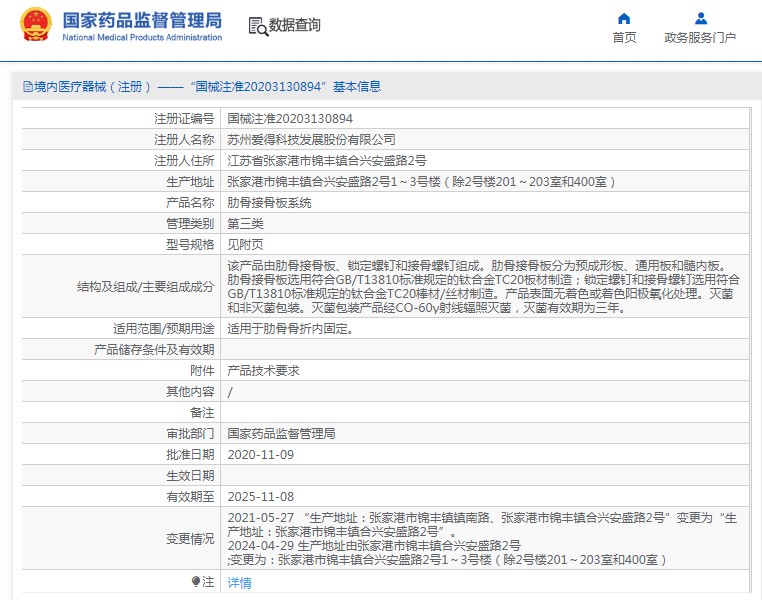Click the 首页 home icon

pos(624,19)
